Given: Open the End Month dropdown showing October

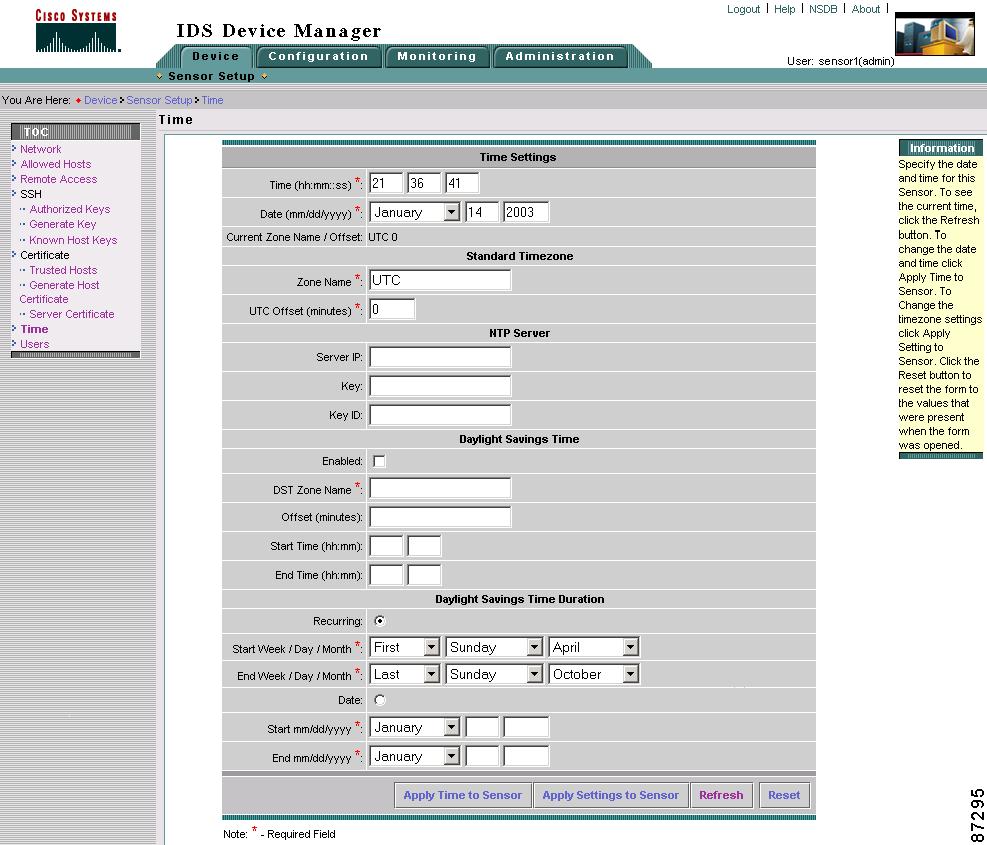Looking at the screenshot, I should tap(594, 674).
